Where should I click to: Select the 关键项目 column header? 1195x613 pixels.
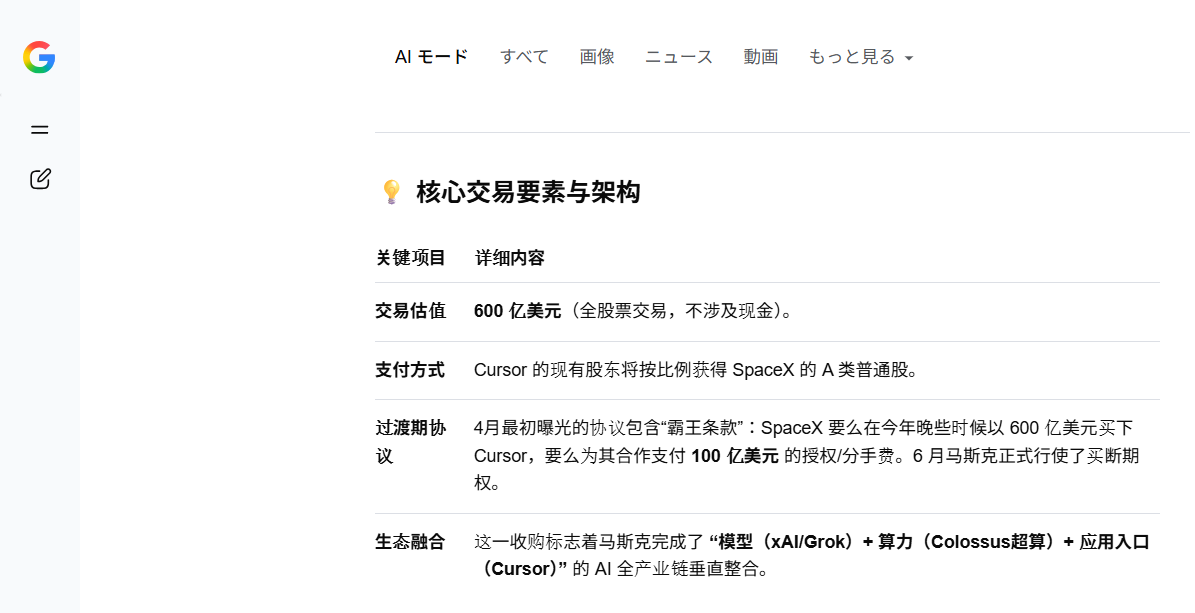(x=410, y=258)
